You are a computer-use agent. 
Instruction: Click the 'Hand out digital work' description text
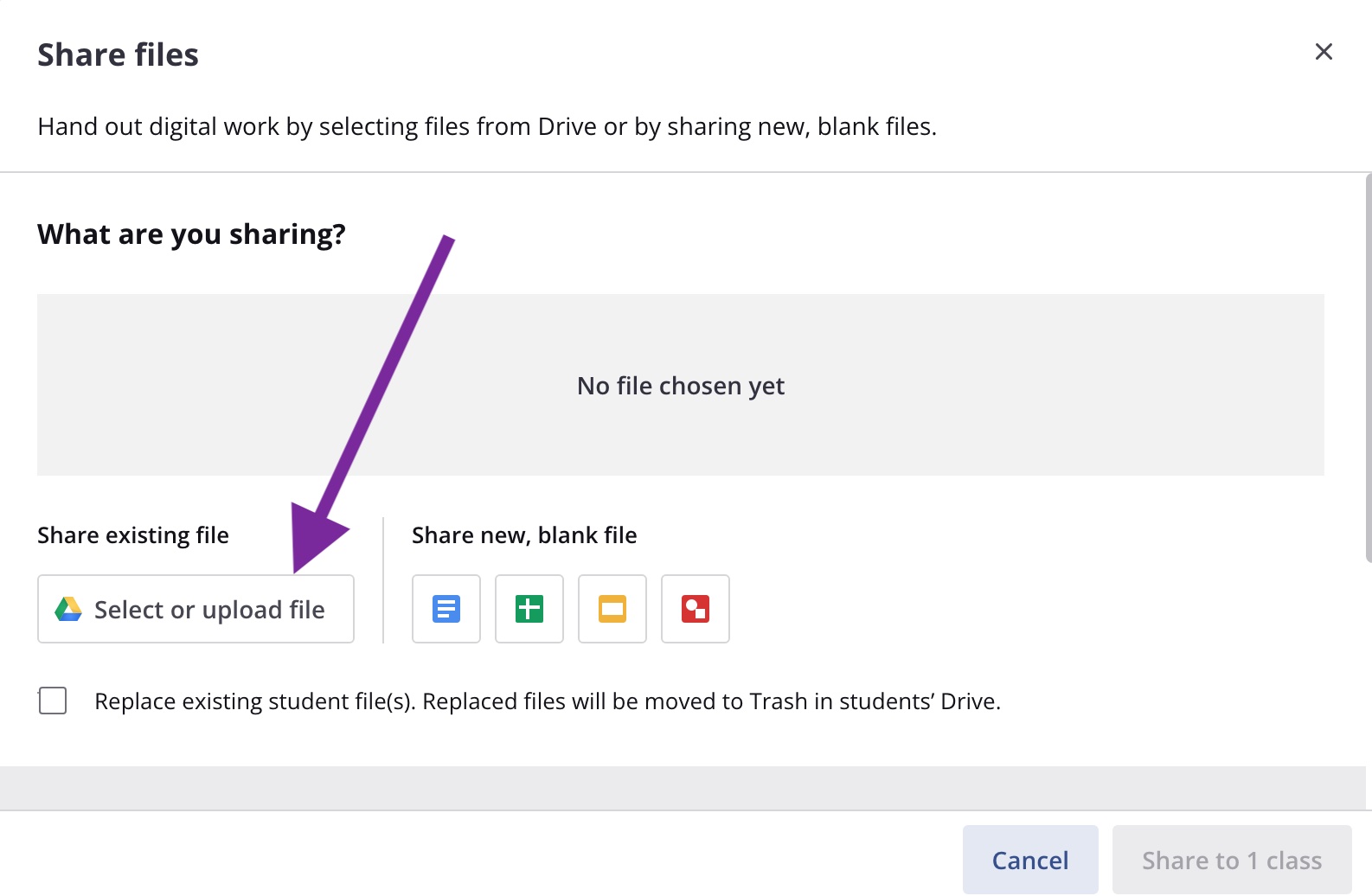click(x=487, y=127)
